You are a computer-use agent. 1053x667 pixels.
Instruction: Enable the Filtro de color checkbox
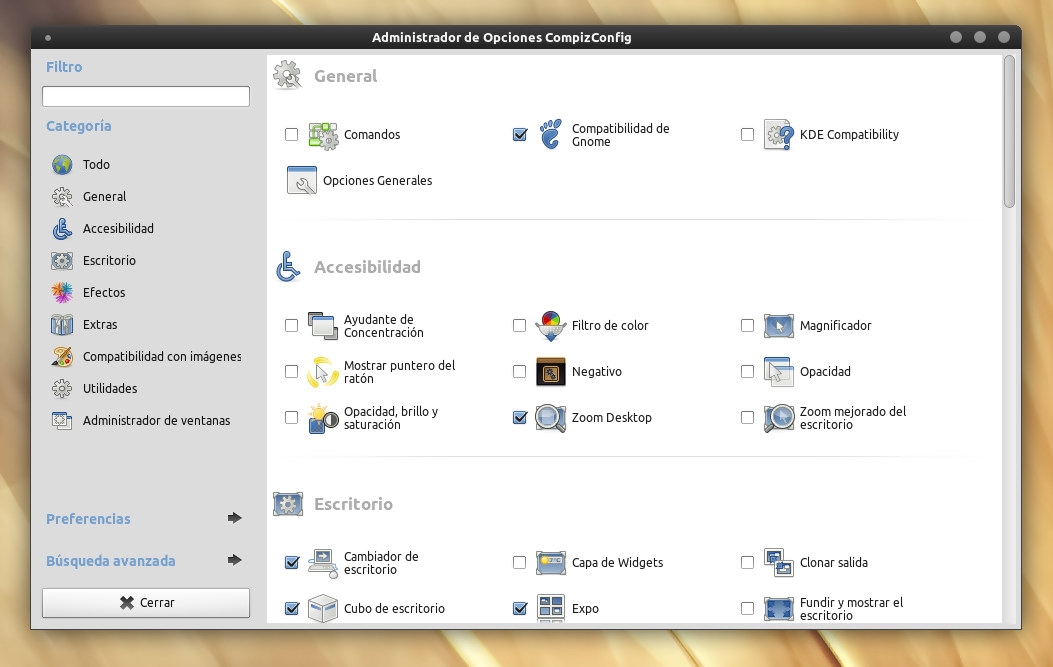coord(519,326)
